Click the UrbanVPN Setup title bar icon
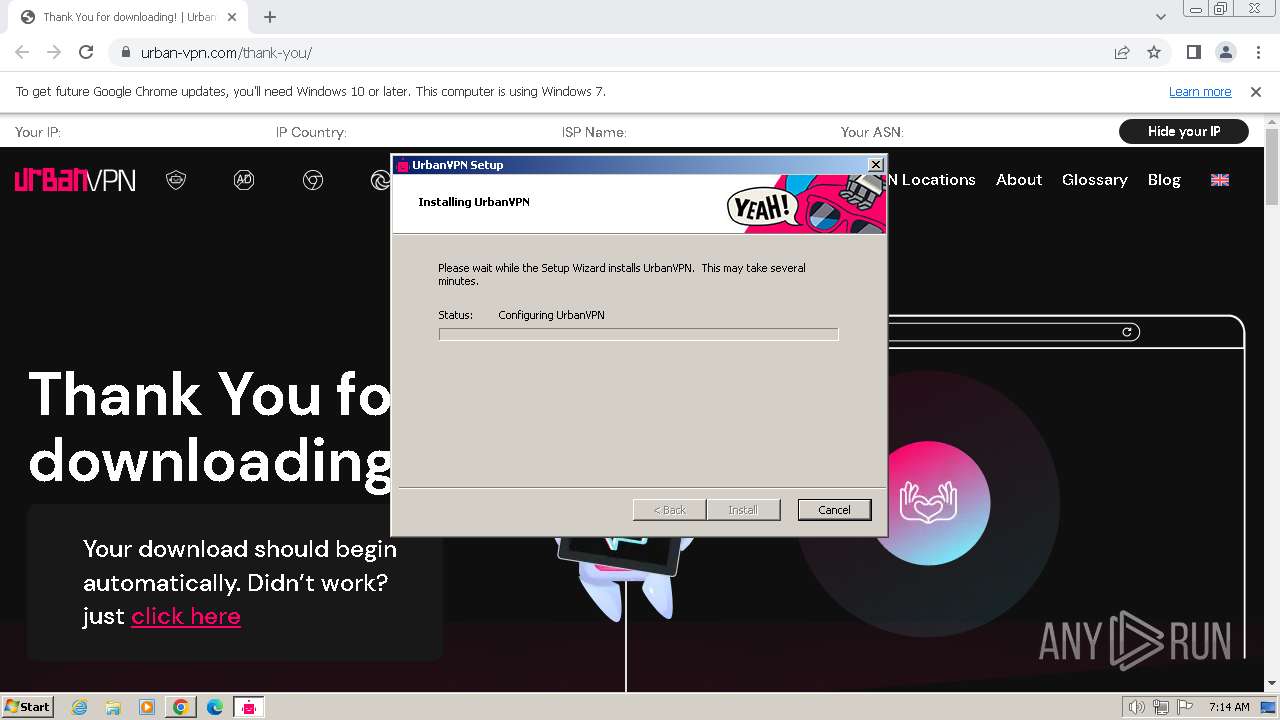The image size is (1280, 720). pos(403,165)
